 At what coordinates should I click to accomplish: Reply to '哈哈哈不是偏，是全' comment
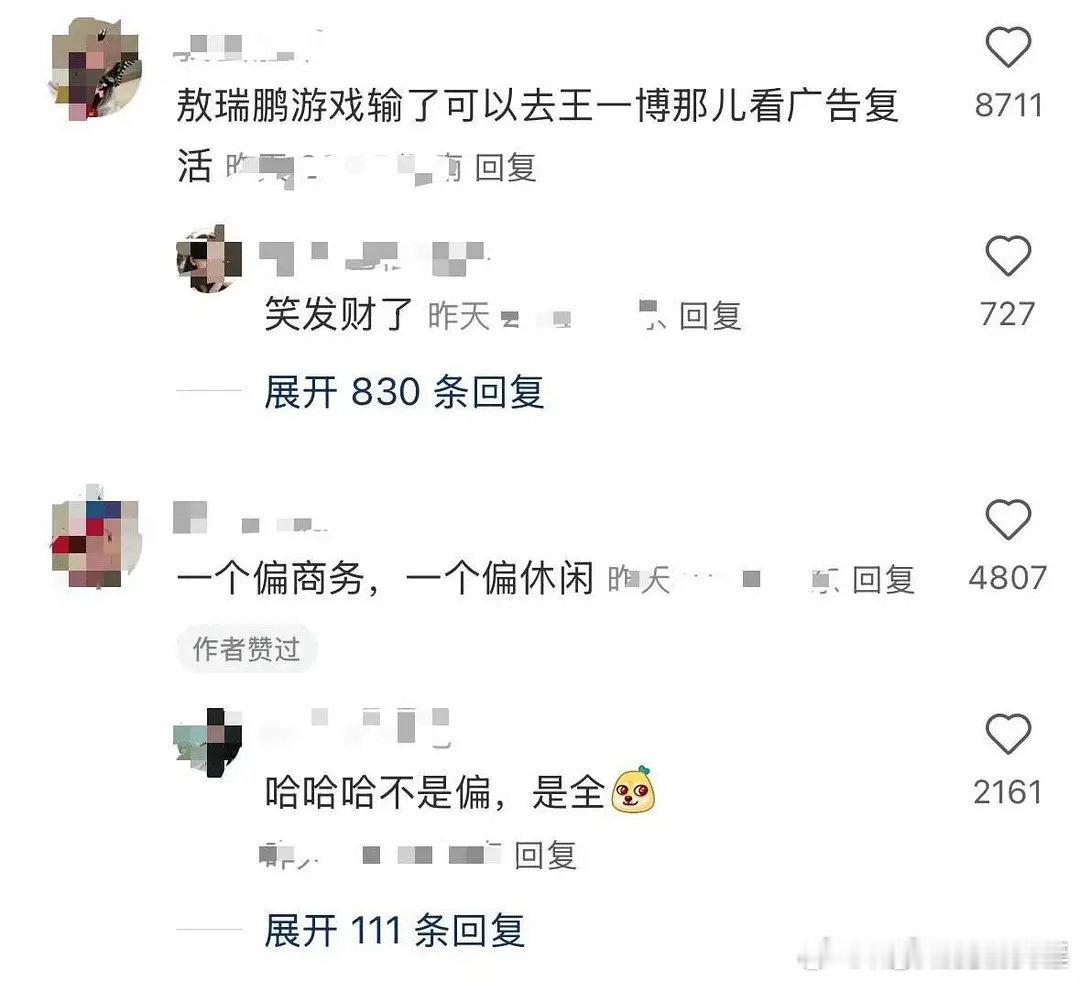coord(546,855)
